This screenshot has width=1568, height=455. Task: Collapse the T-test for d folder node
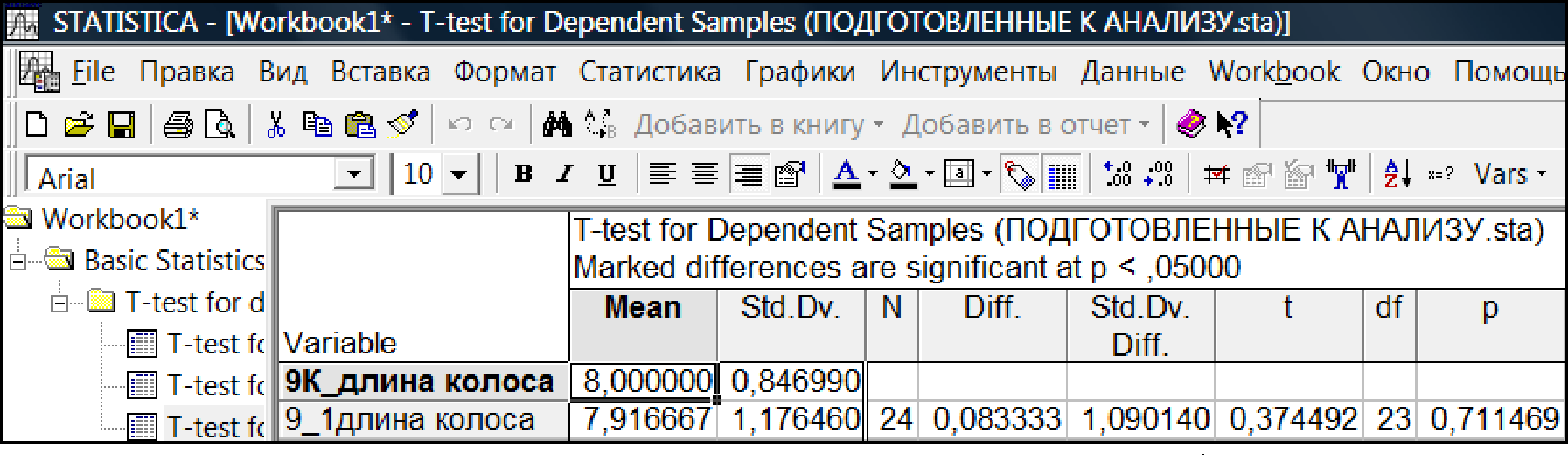coord(59,303)
